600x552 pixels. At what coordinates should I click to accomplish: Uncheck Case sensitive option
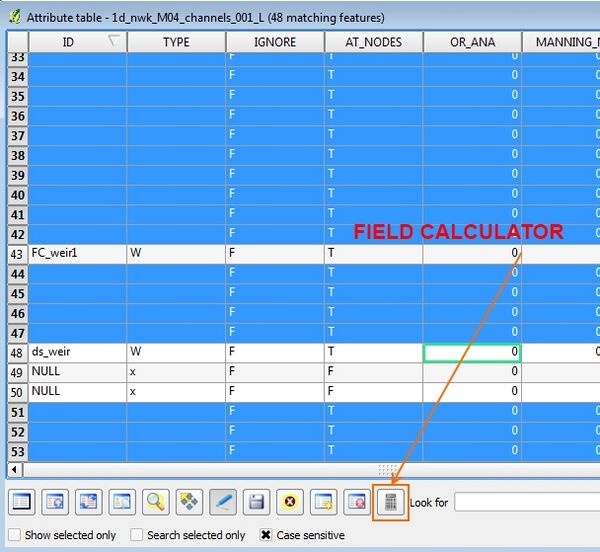click(x=266, y=535)
